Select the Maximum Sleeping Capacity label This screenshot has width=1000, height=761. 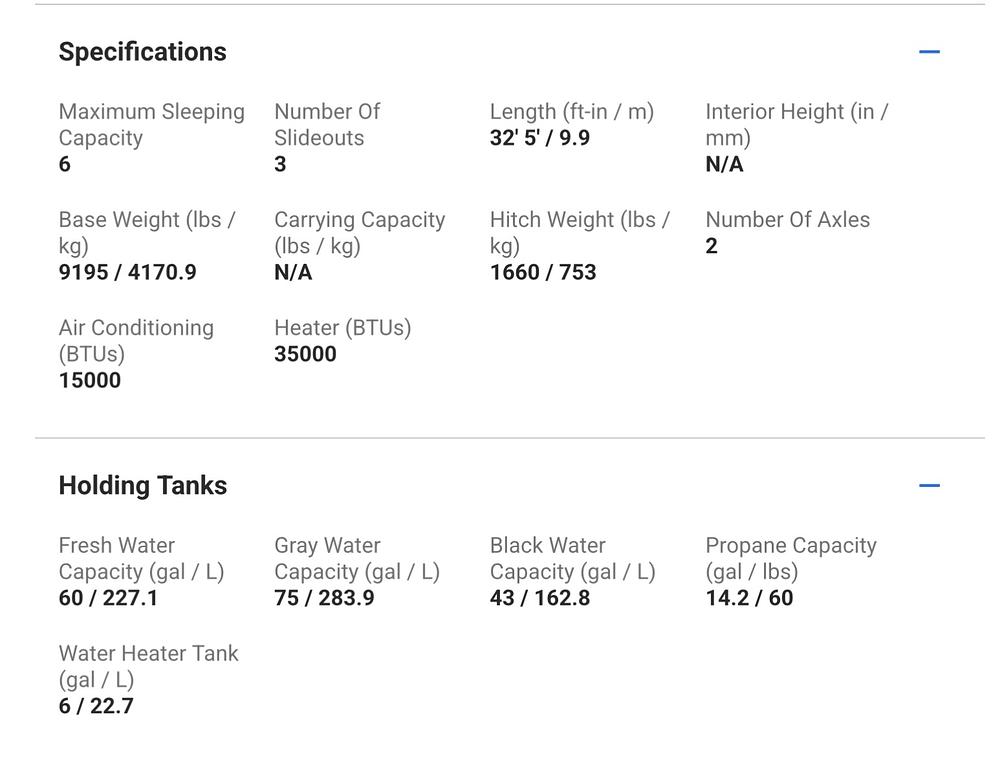click(151, 125)
